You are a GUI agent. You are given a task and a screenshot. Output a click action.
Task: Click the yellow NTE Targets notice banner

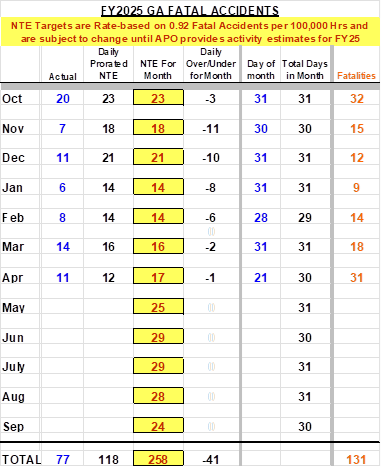coord(190,32)
